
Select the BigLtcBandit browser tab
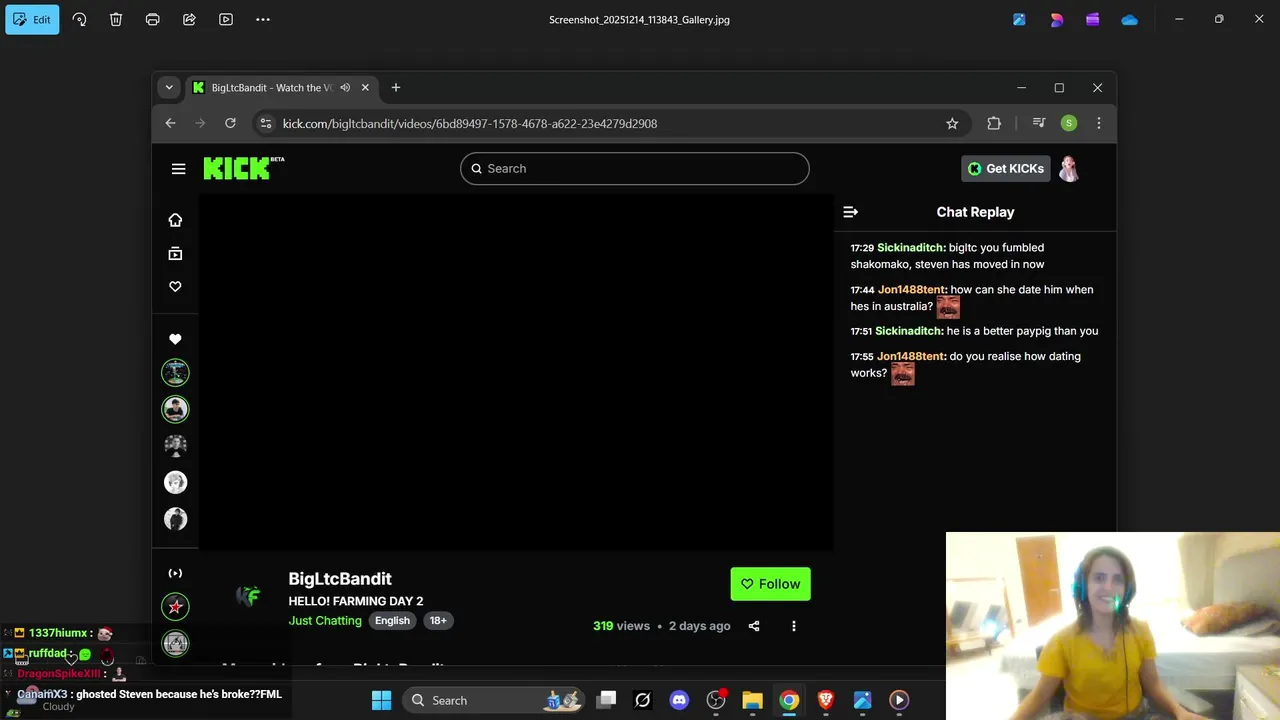270,87
